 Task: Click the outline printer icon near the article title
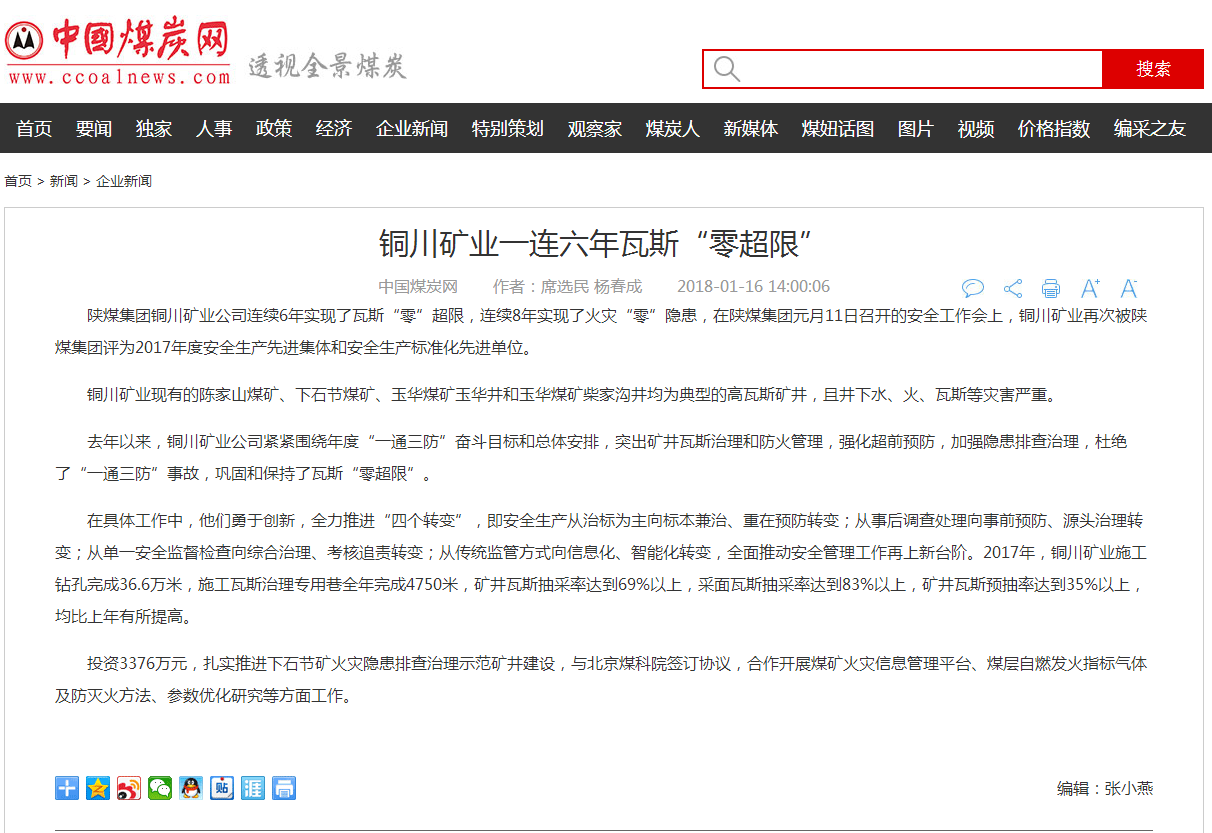click(x=1051, y=289)
